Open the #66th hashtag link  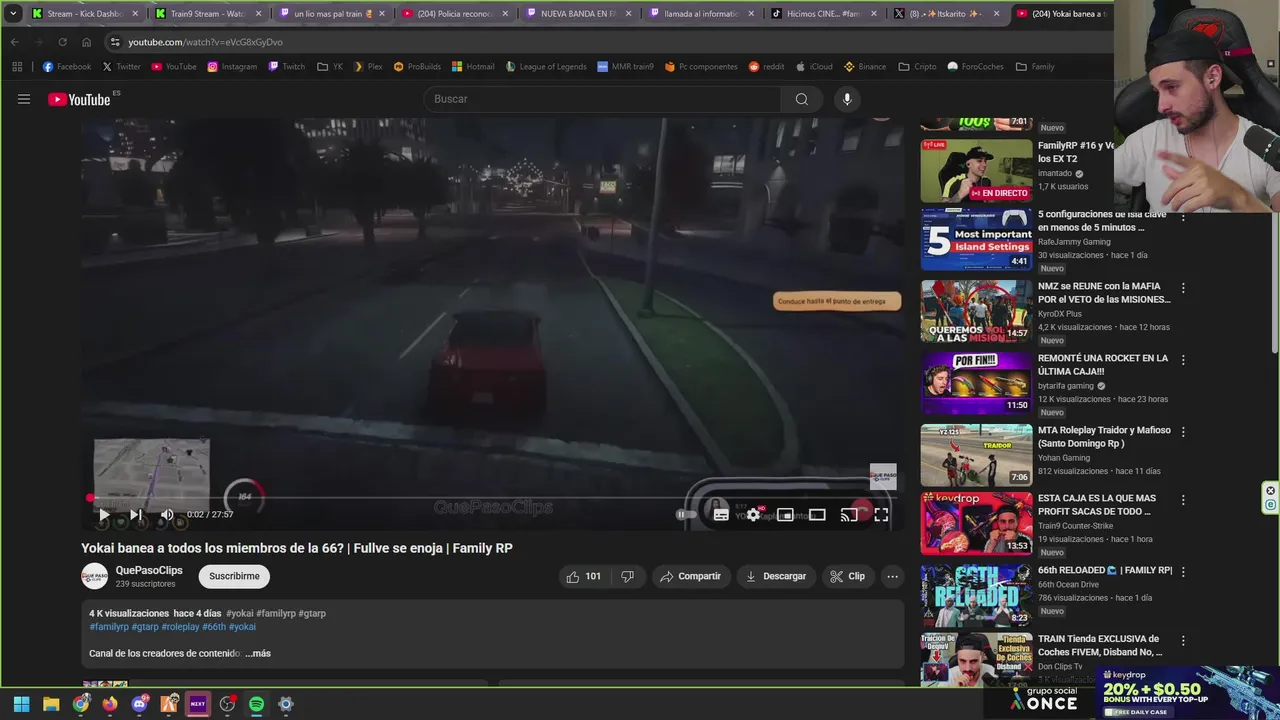(x=214, y=627)
